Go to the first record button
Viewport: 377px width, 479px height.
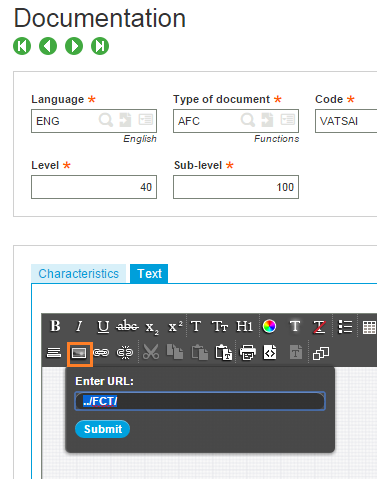coord(22,46)
